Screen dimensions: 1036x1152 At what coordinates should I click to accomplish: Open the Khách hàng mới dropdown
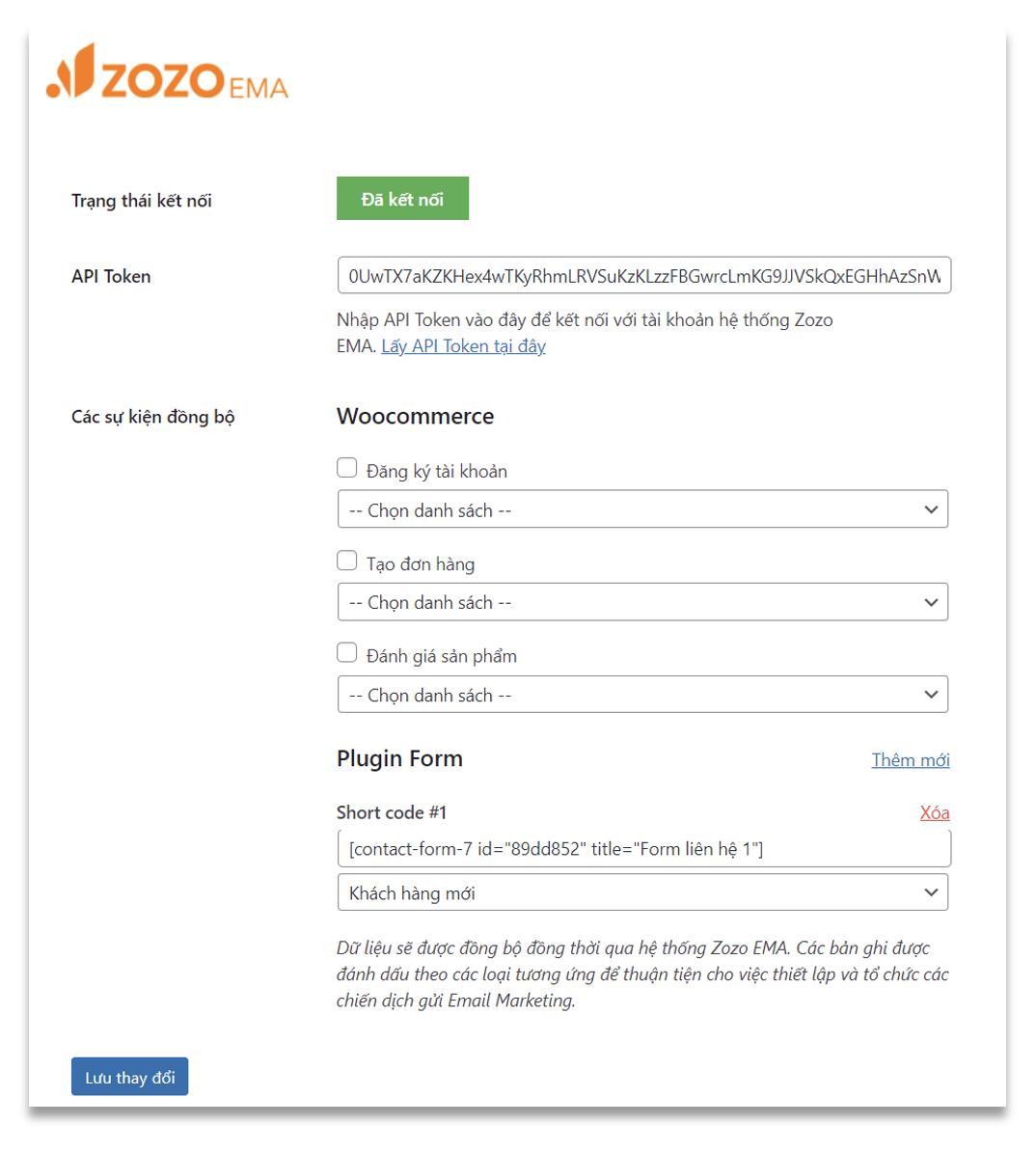[642, 892]
